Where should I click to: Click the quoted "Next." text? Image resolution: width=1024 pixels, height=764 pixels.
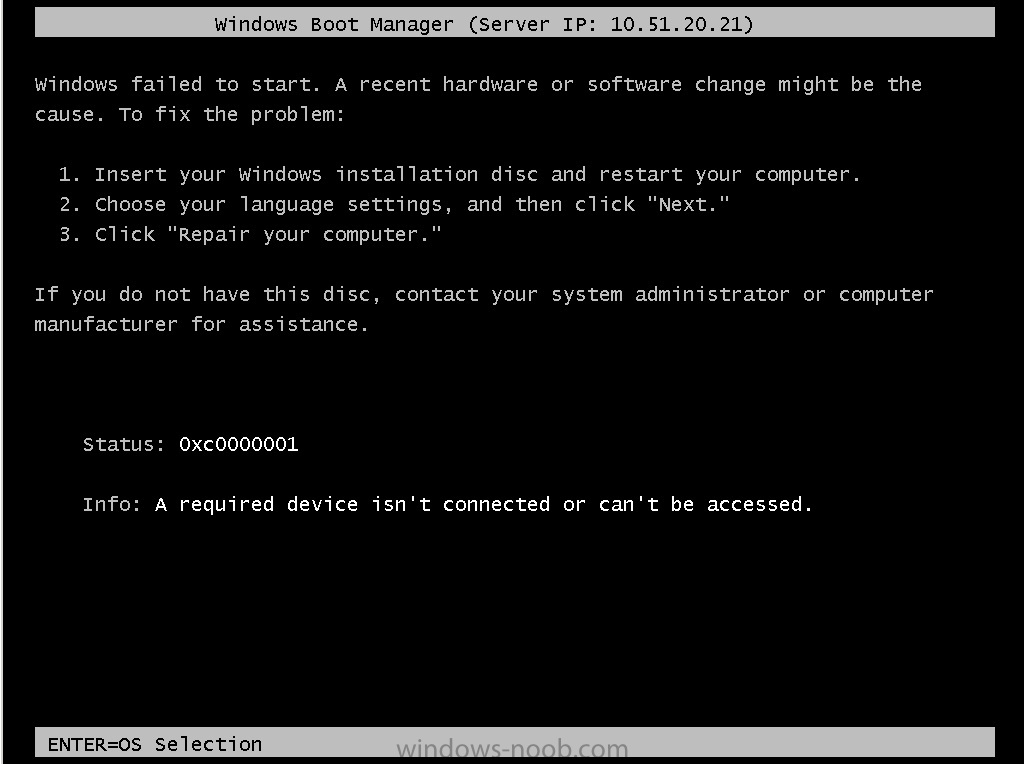click(688, 204)
